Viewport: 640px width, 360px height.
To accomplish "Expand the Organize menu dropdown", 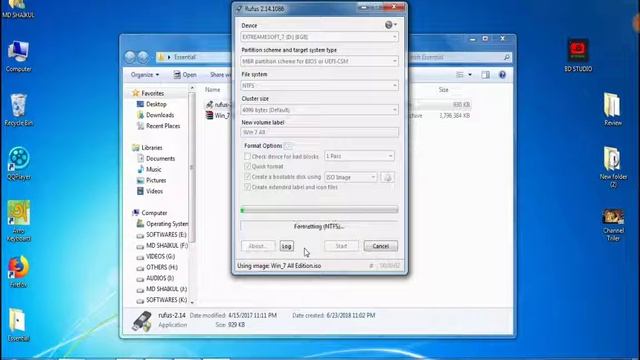I will point(145,75).
